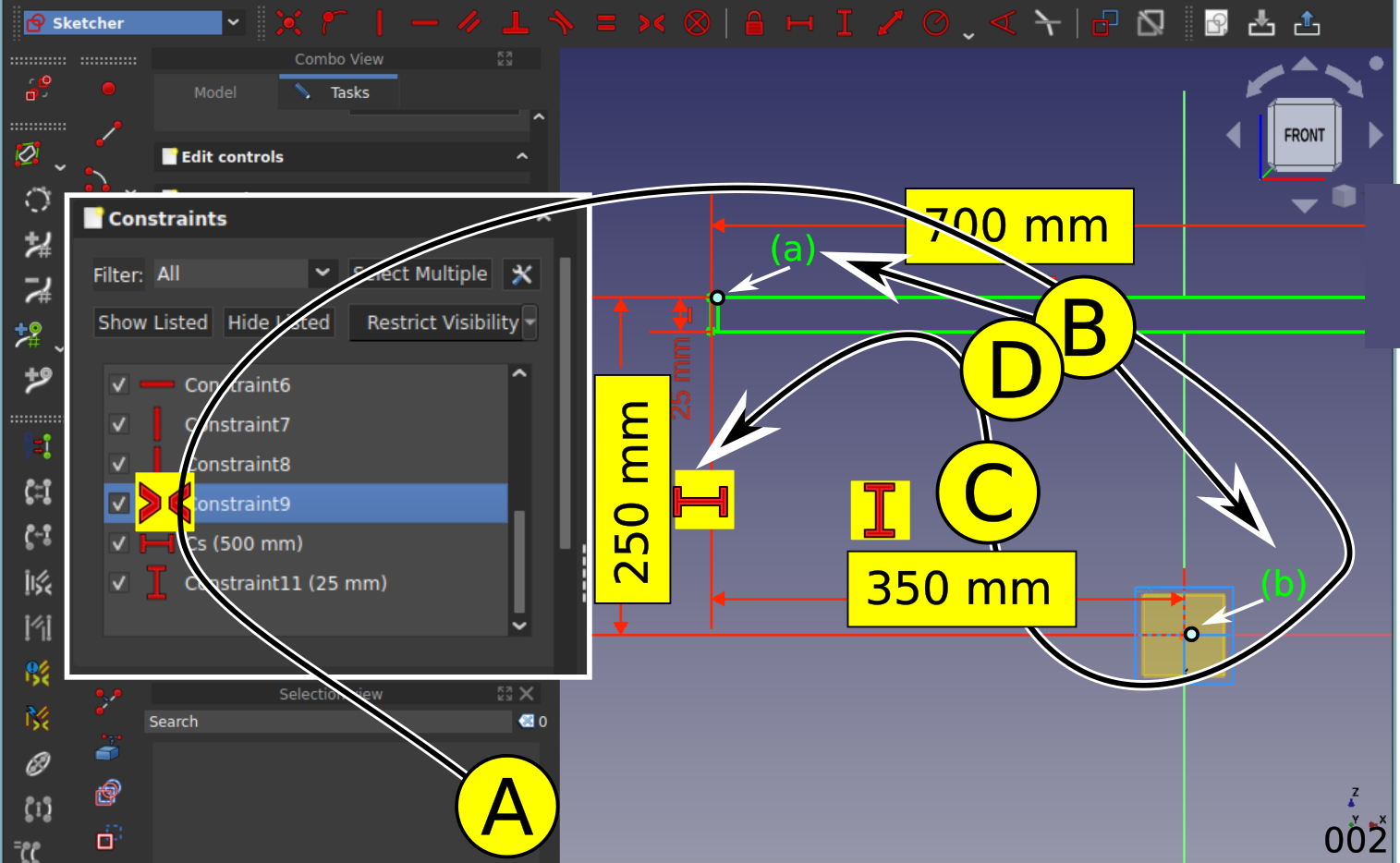Image resolution: width=1400 pixels, height=863 pixels.
Task: Open the Restrict Visibility dropdown arrow
Action: point(530,322)
